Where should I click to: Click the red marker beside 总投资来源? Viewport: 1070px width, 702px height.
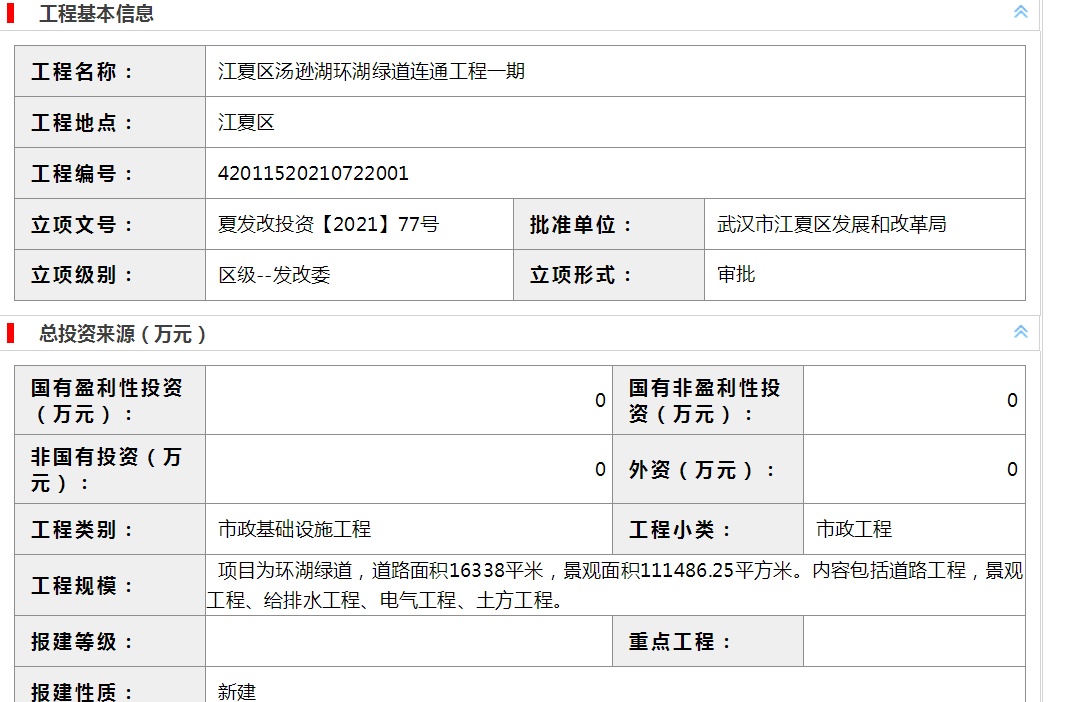10,333
